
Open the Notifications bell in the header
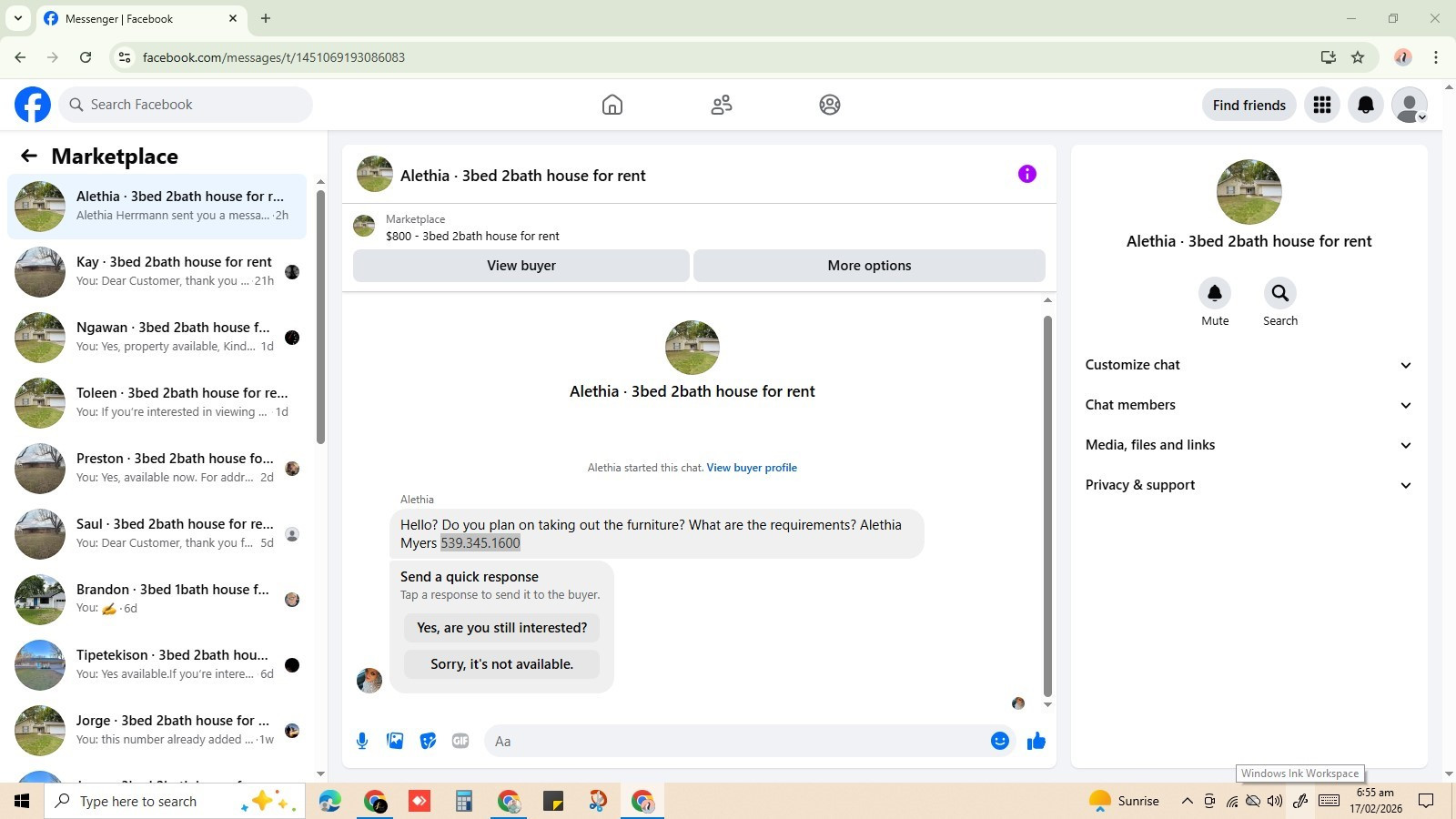coord(1366,105)
